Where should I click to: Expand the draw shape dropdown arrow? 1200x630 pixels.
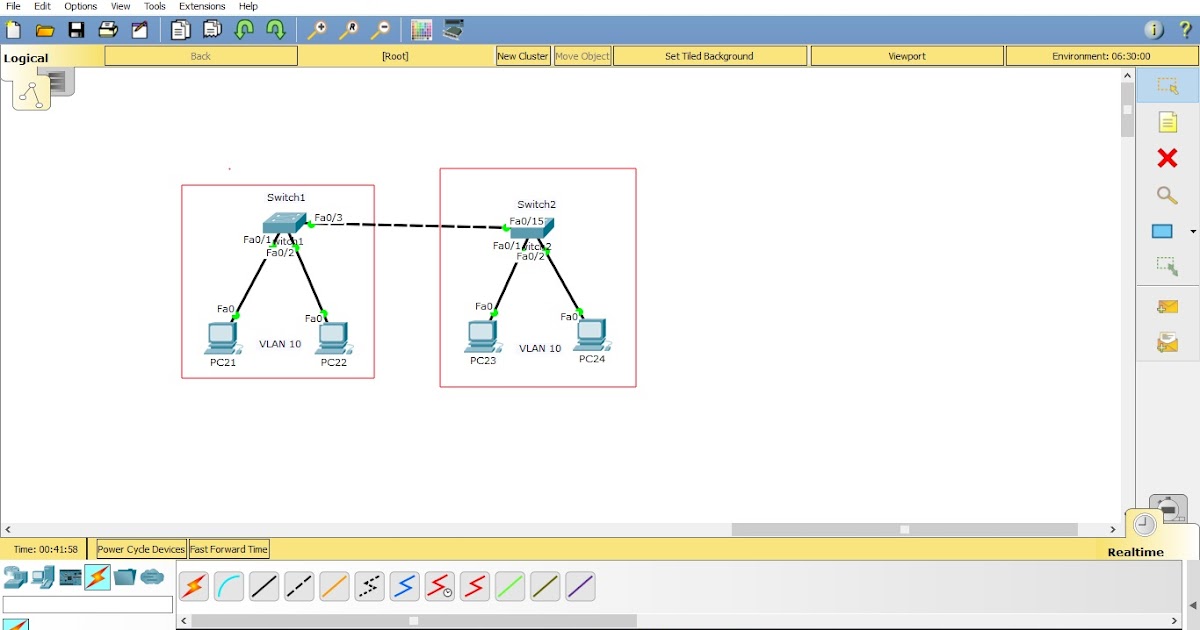1193,232
